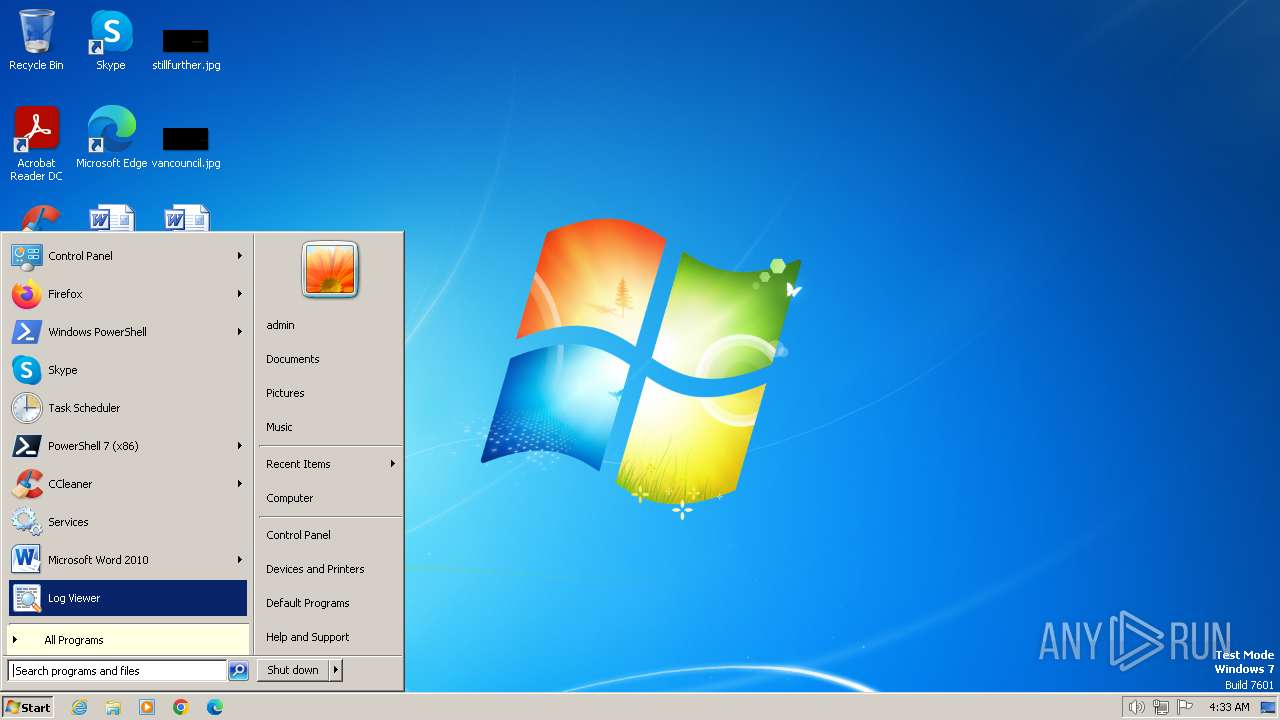Click the Show desktop button
Screen dimensions: 1280x720
click(x=1268, y=707)
